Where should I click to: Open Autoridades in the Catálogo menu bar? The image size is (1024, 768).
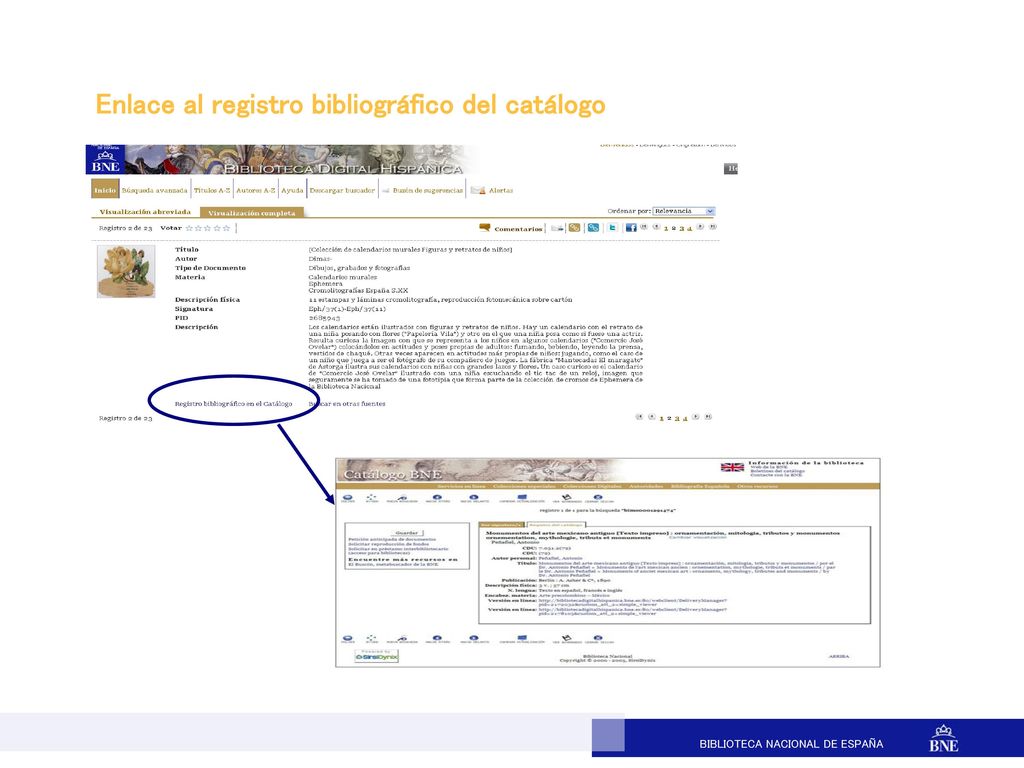[x=646, y=486]
